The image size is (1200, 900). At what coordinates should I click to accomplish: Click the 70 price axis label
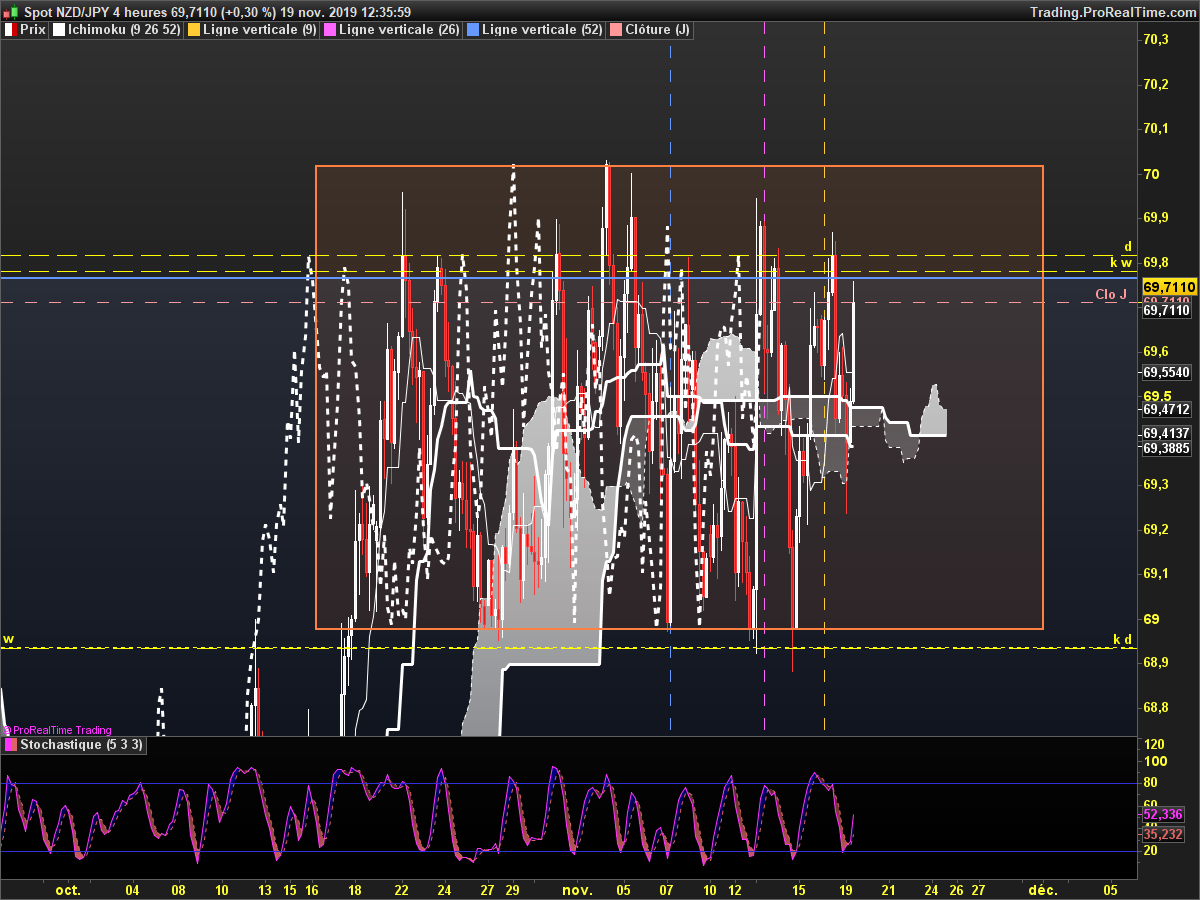point(1151,174)
